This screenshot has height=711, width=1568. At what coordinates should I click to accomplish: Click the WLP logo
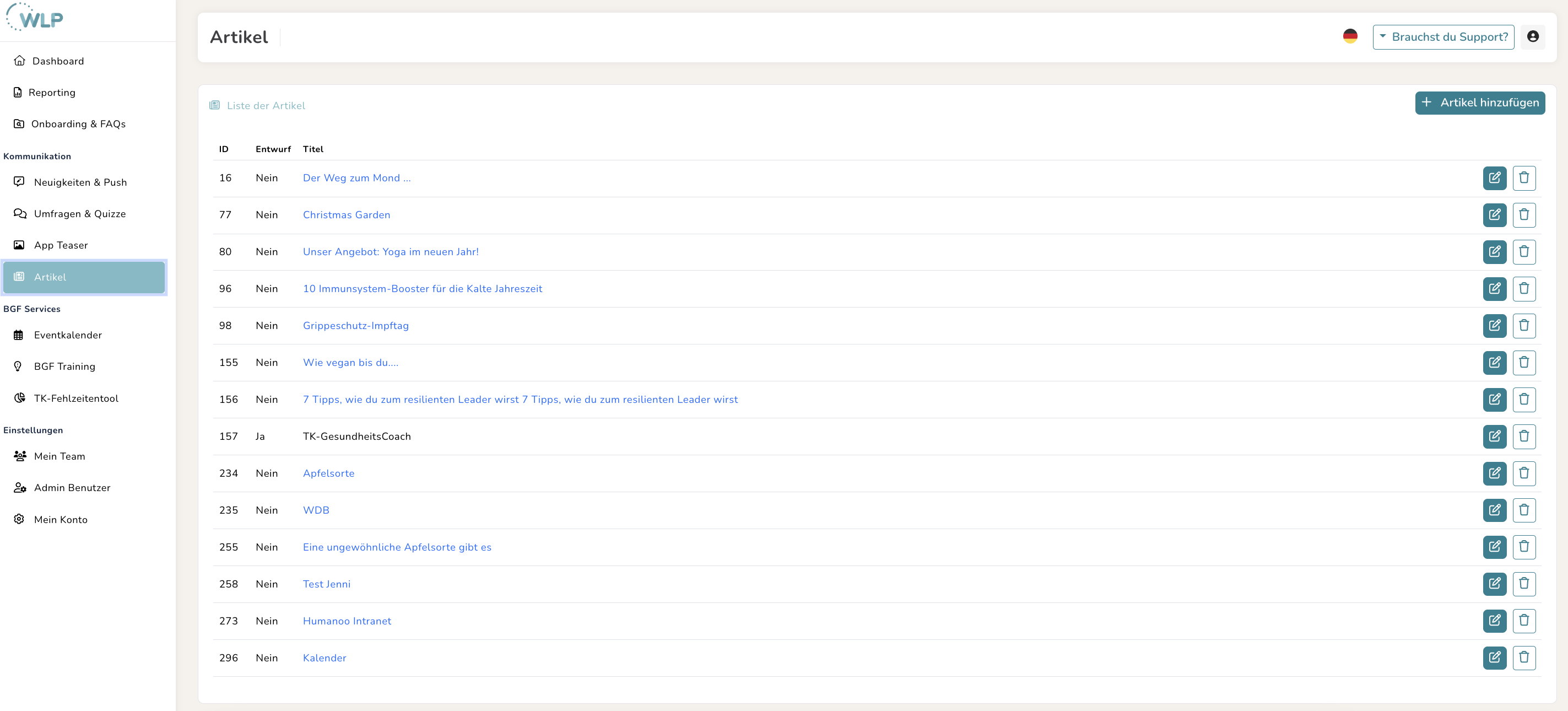(35, 17)
